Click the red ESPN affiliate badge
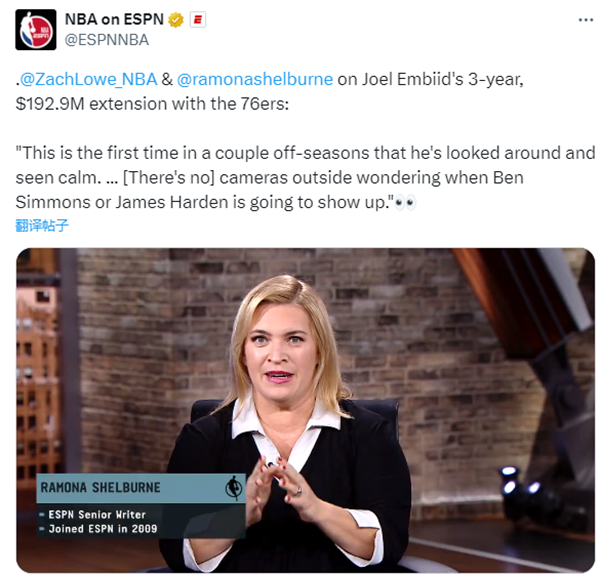Viewport: 600px width, 574px height. pos(198,20)
